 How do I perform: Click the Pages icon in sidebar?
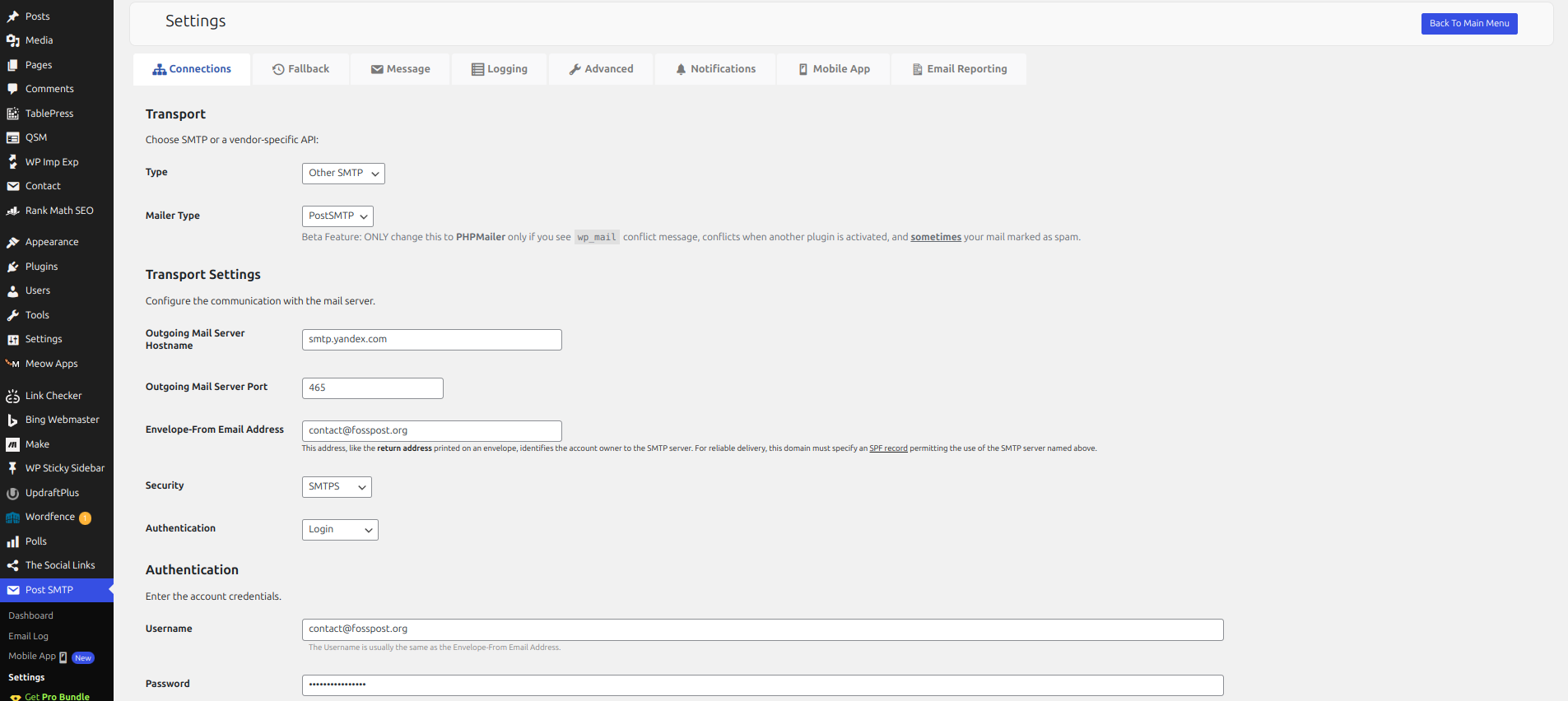click(13, 65)
